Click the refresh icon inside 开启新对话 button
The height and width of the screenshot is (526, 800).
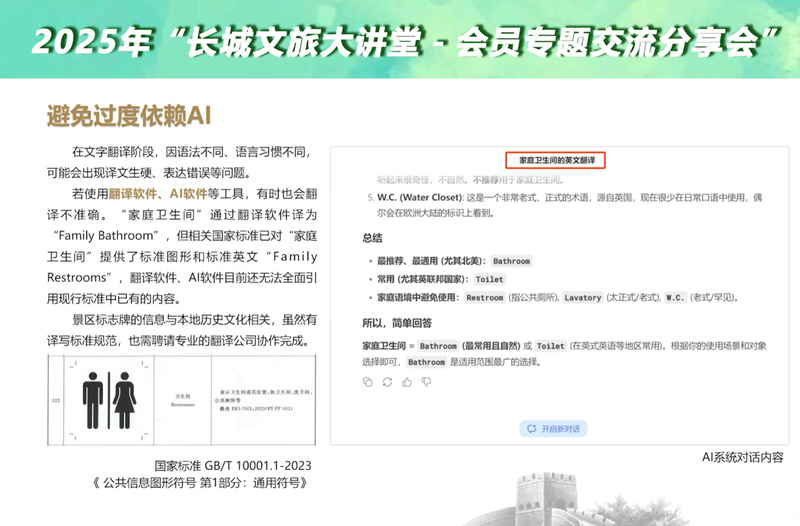pos(529,429)
